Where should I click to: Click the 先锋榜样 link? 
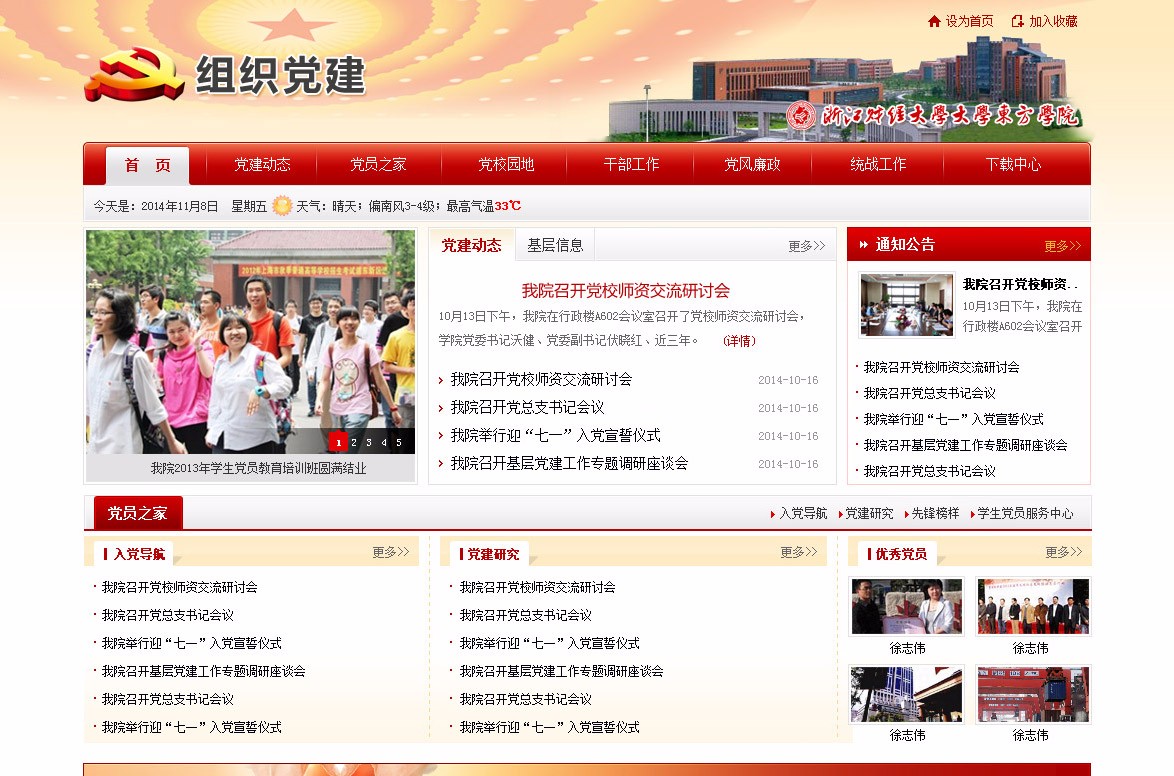coord(934,514)
